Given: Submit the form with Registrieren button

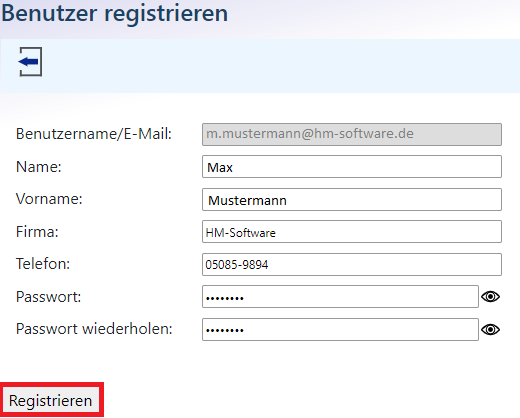Looking at the screenshot, I should pos(51,400).
